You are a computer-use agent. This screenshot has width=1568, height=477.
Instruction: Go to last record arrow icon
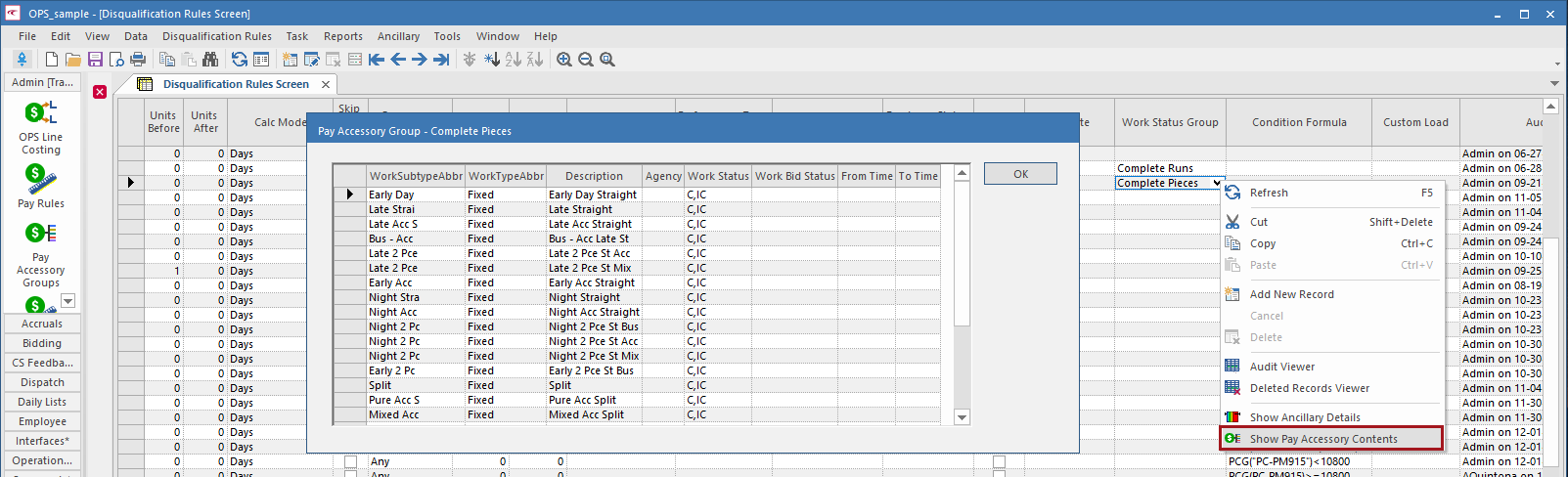coord(441,60)
